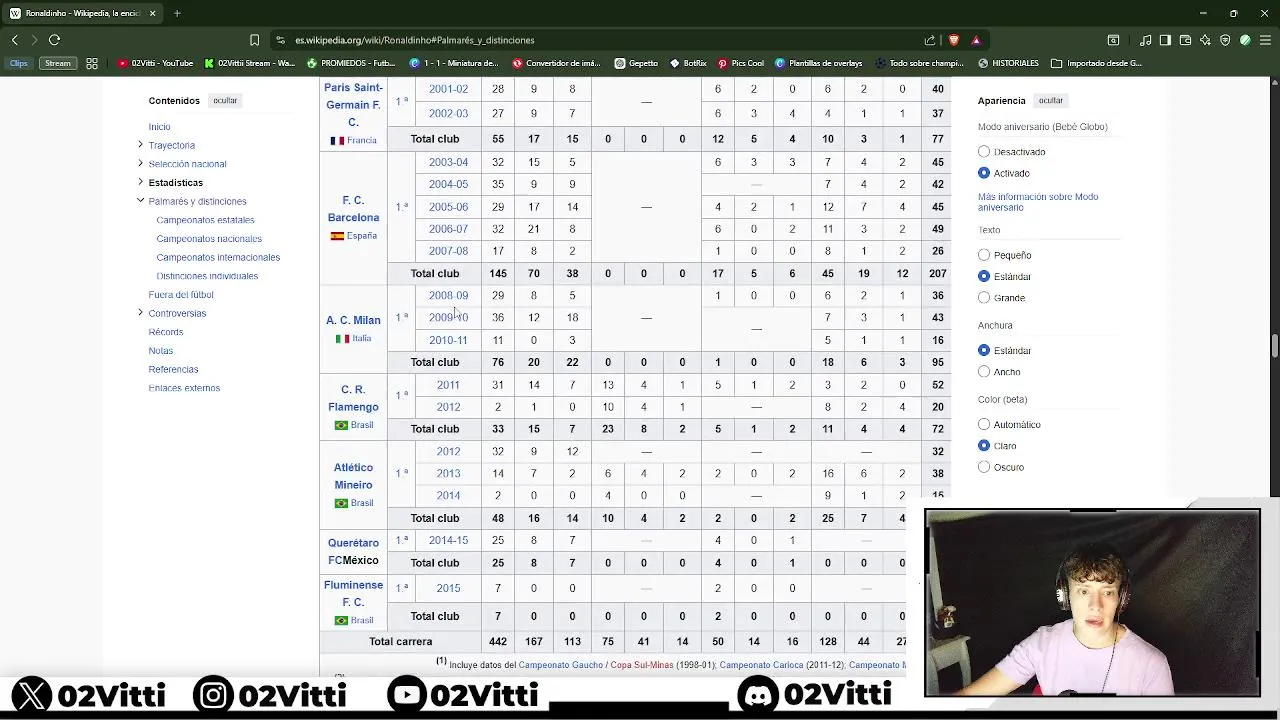Open the Leo AI sparkle icon
Viewport: 1280px width, 720px height.
click(x=1205, y=40)
